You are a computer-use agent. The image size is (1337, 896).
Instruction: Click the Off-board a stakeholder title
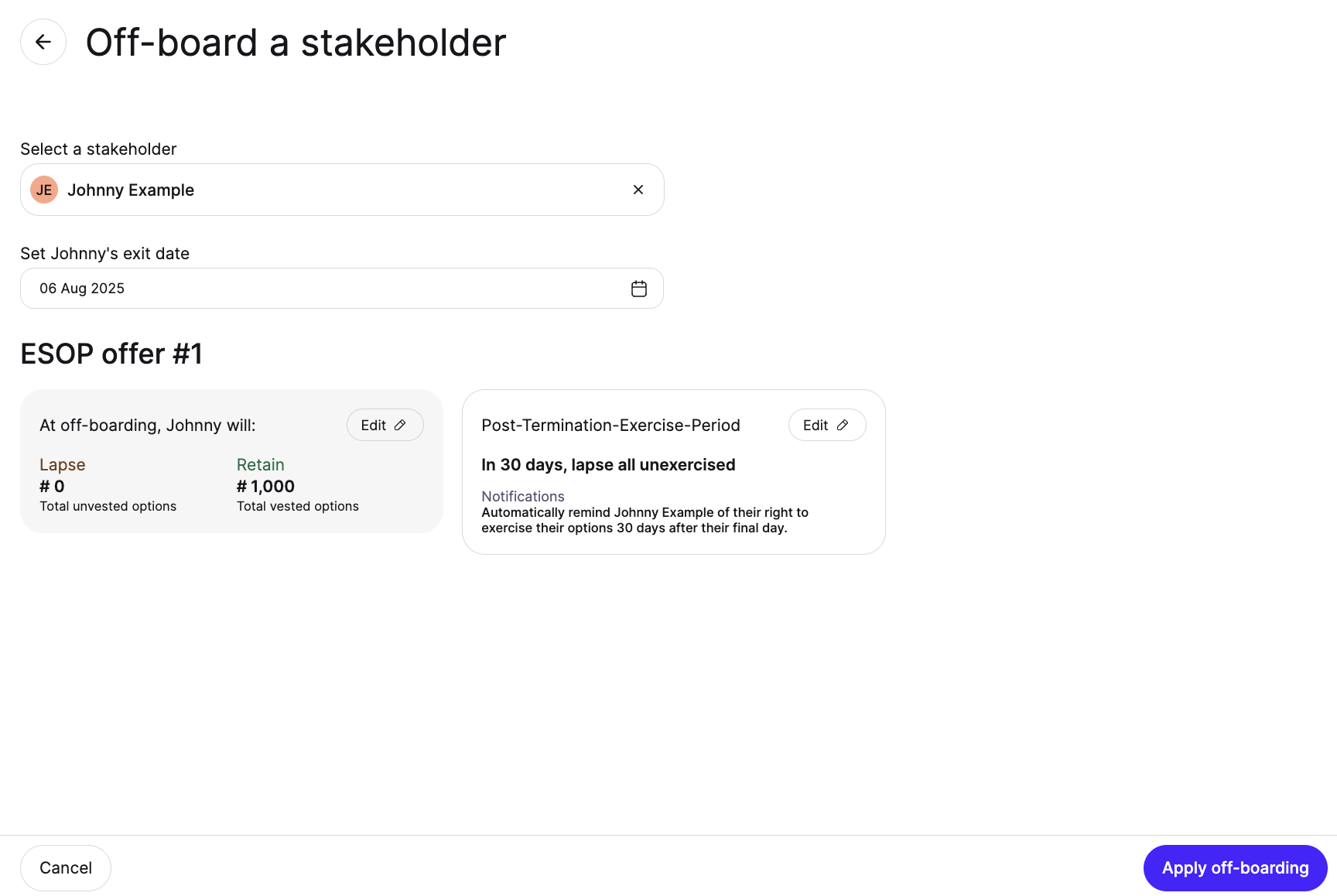(x=296, y=42)
